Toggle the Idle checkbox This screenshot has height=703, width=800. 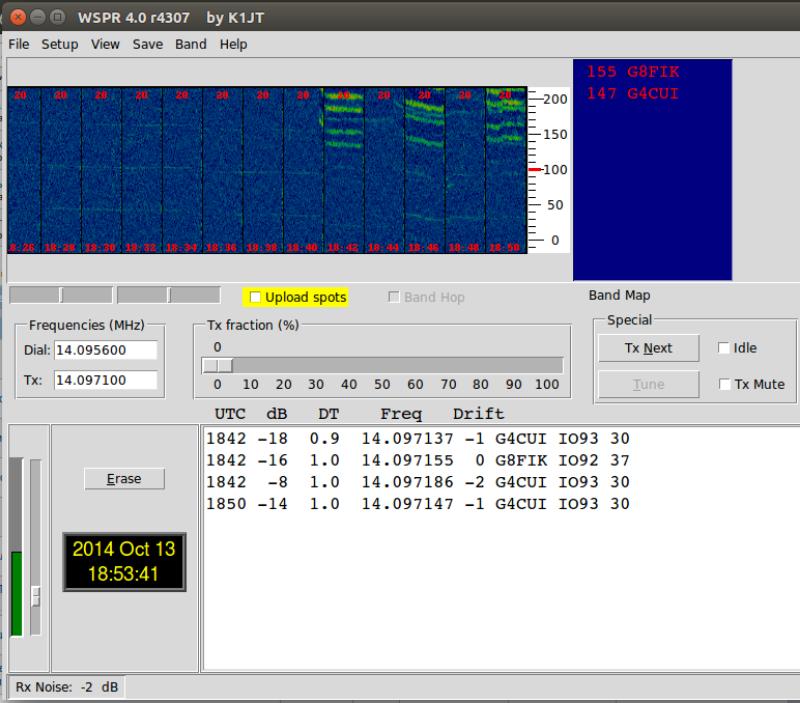(723, 348)
